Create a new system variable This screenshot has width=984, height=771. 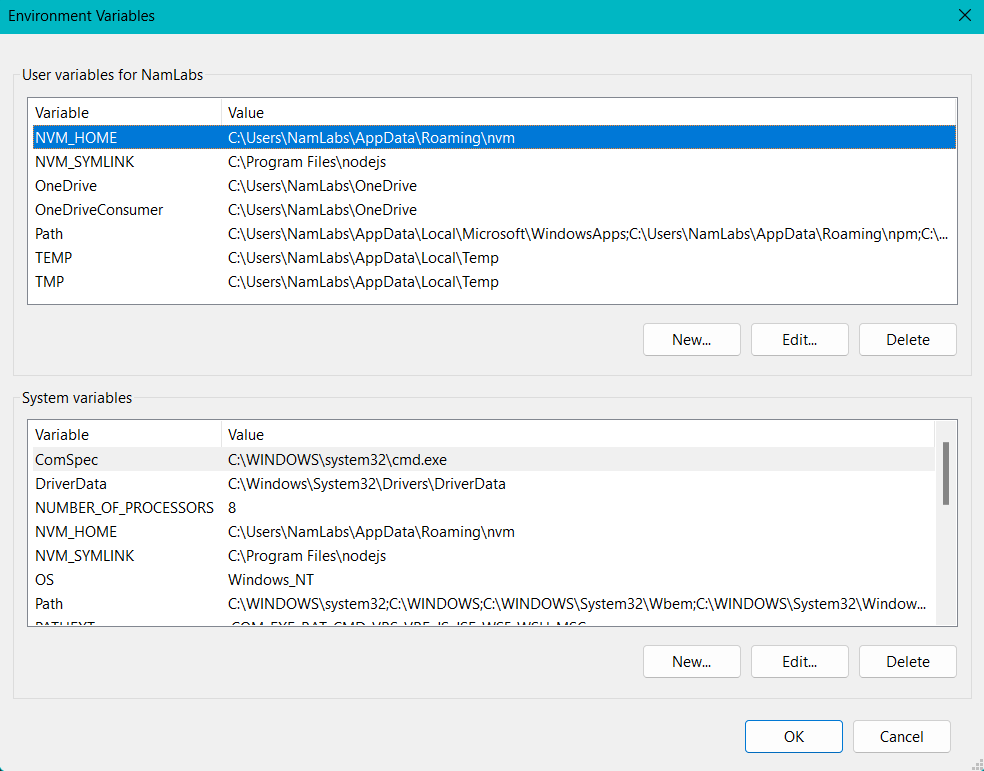point(692,661)
